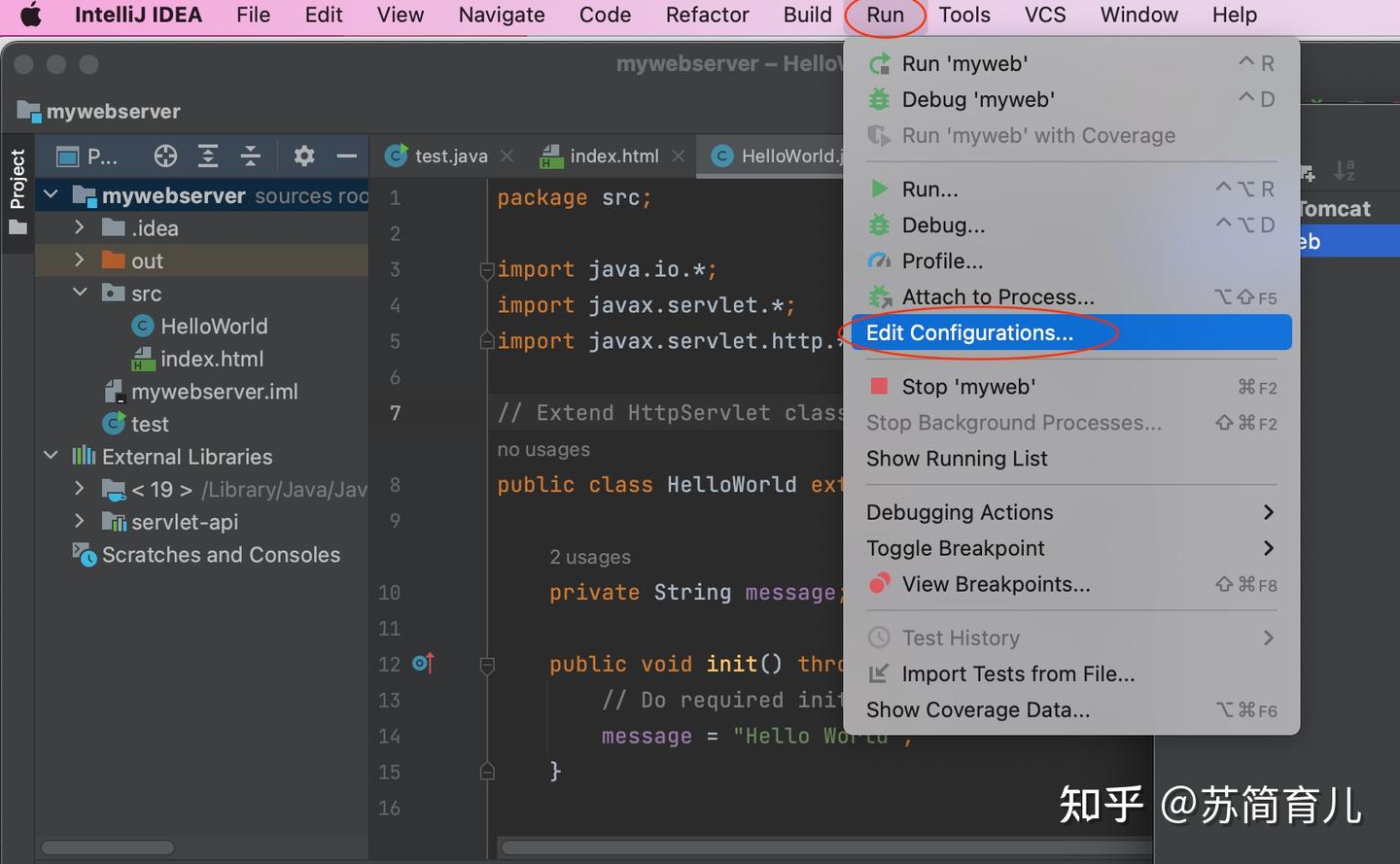Expand the .idea folder
1400x864 pixels.
80,228
